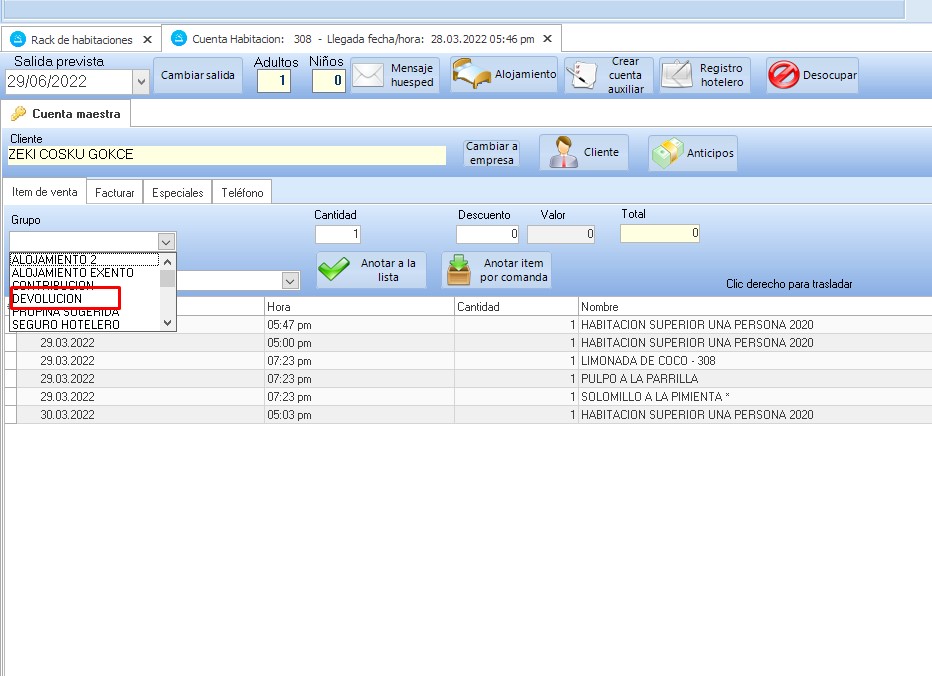Screen dimensions: 932x676
Task: Choose SEGURO HOTELERO in the Grupo list
Action: coord(65,324)
